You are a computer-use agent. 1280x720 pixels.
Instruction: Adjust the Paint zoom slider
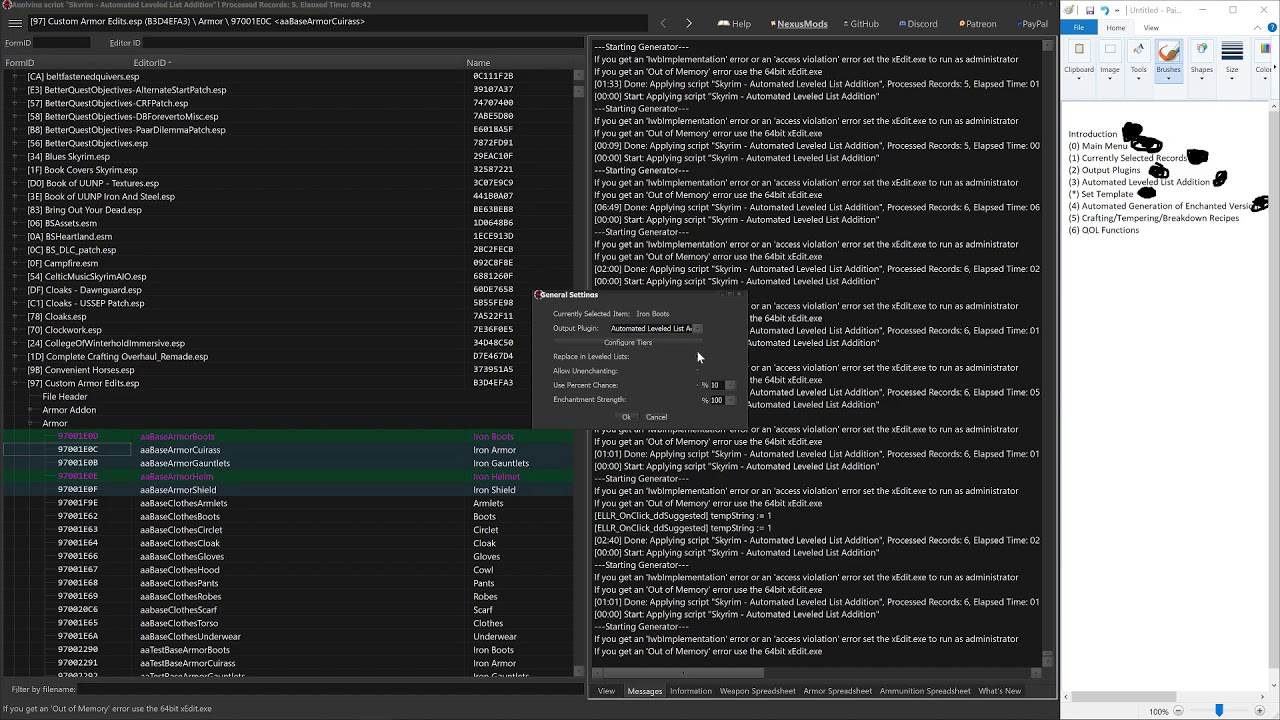[x=1218, y=710]
